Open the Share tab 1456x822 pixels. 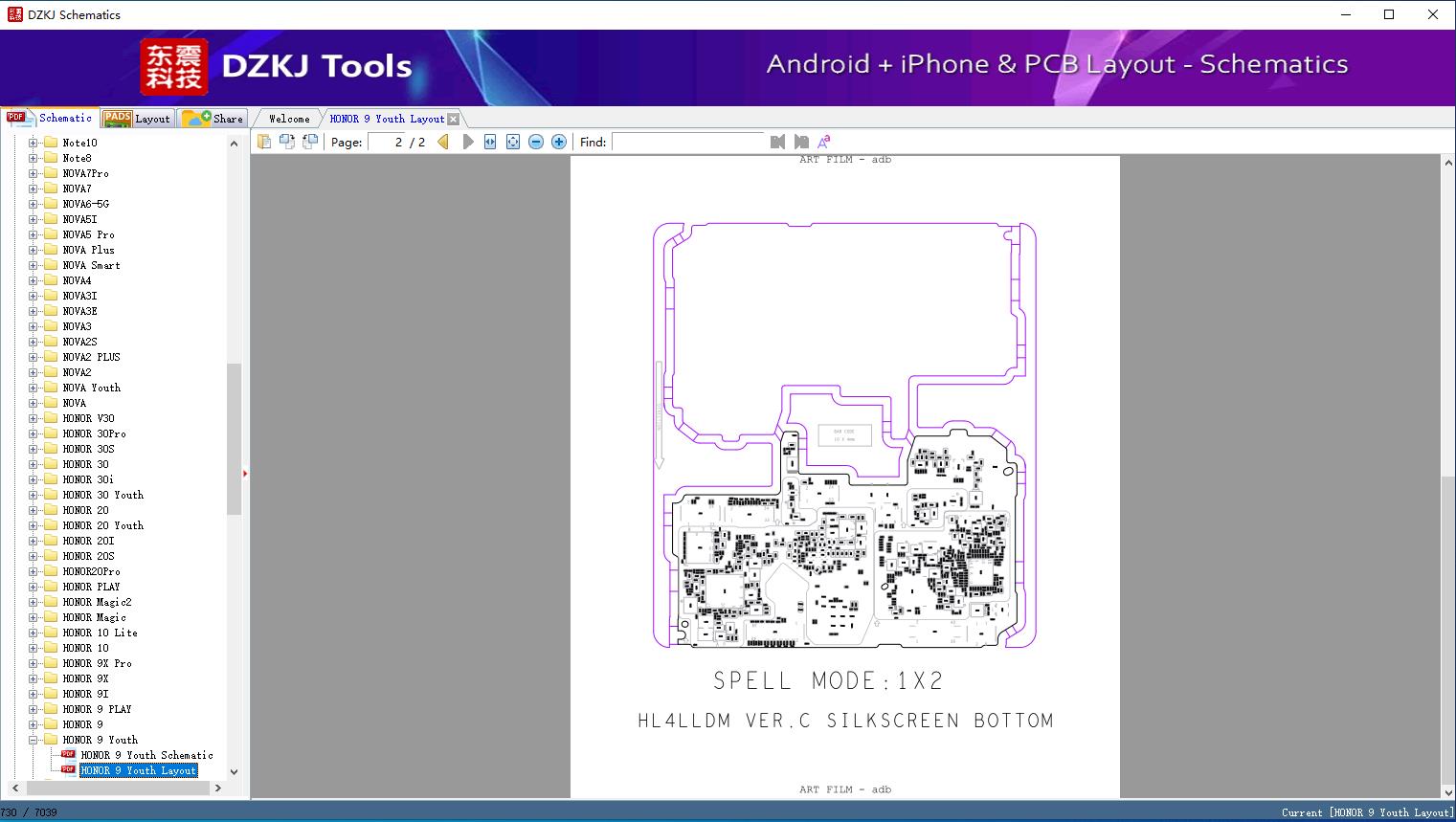[213, 119]
